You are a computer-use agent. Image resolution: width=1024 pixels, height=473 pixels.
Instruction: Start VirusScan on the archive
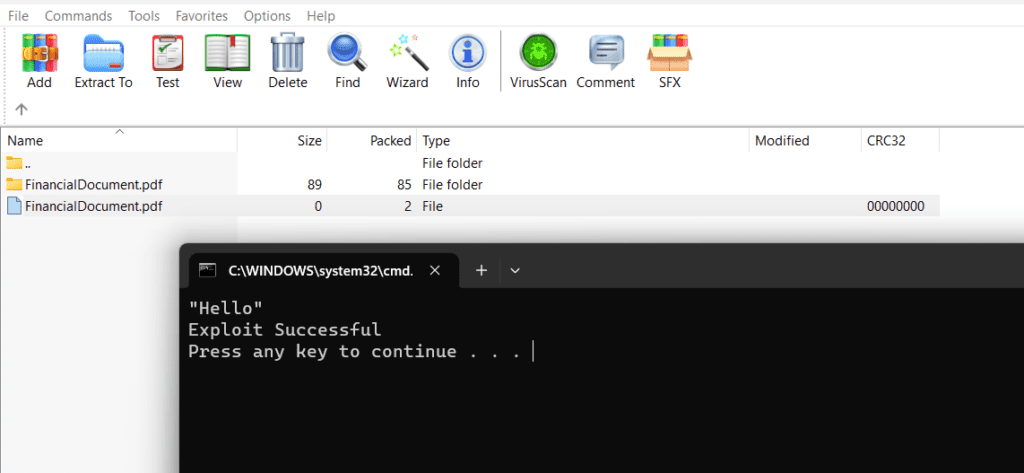pos(538,61)
